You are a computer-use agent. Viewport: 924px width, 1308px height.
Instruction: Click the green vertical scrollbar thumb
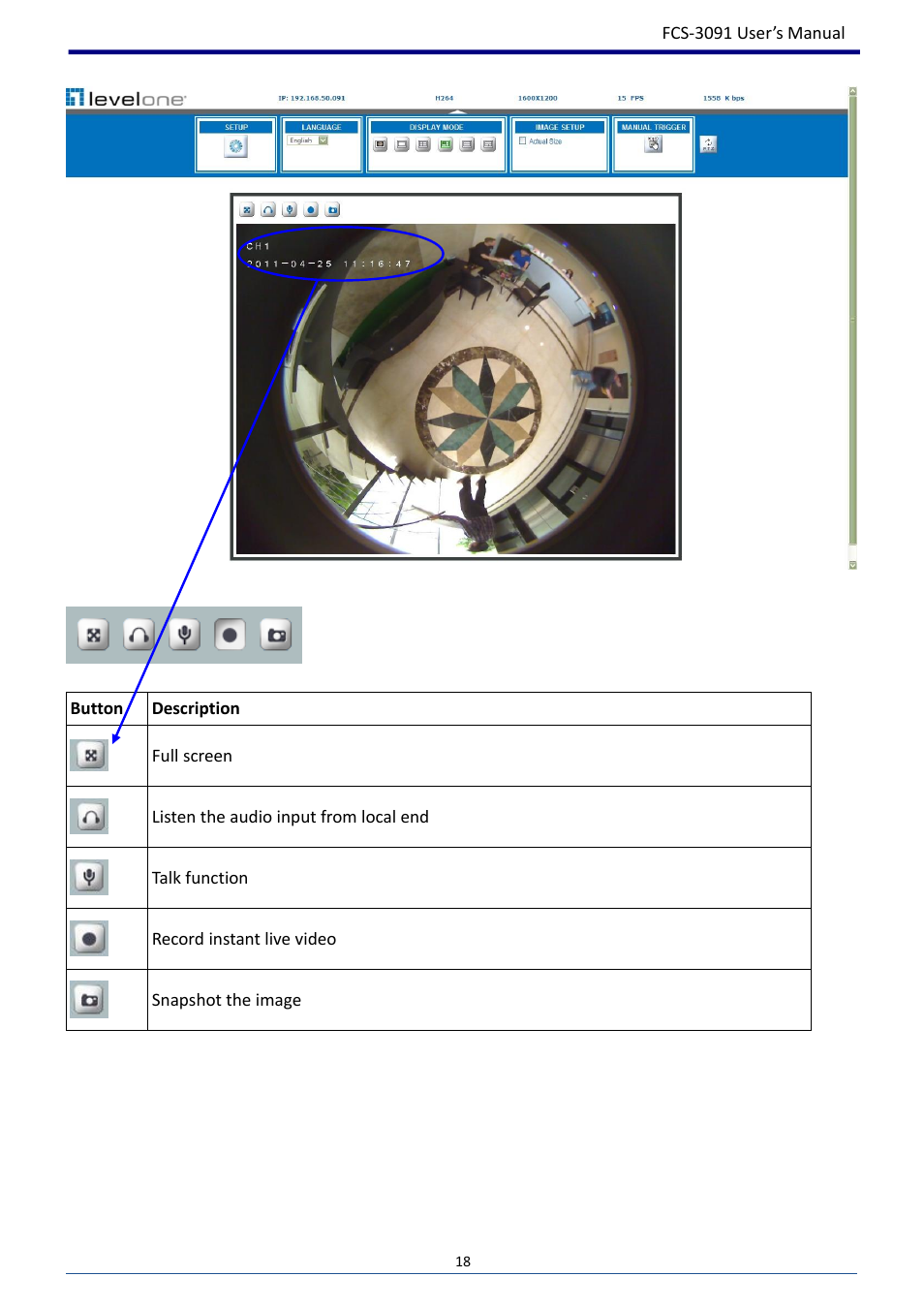(852, 320)
